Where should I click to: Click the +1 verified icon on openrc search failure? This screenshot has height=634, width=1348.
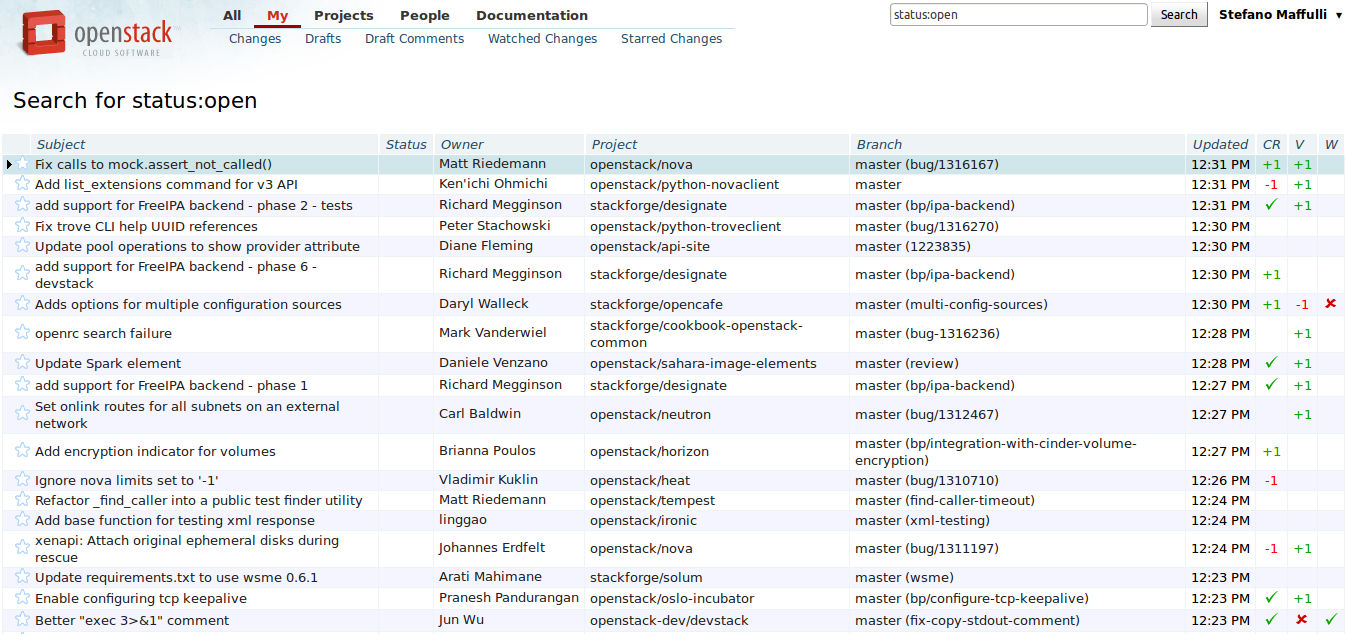(x=1301, y=333)
